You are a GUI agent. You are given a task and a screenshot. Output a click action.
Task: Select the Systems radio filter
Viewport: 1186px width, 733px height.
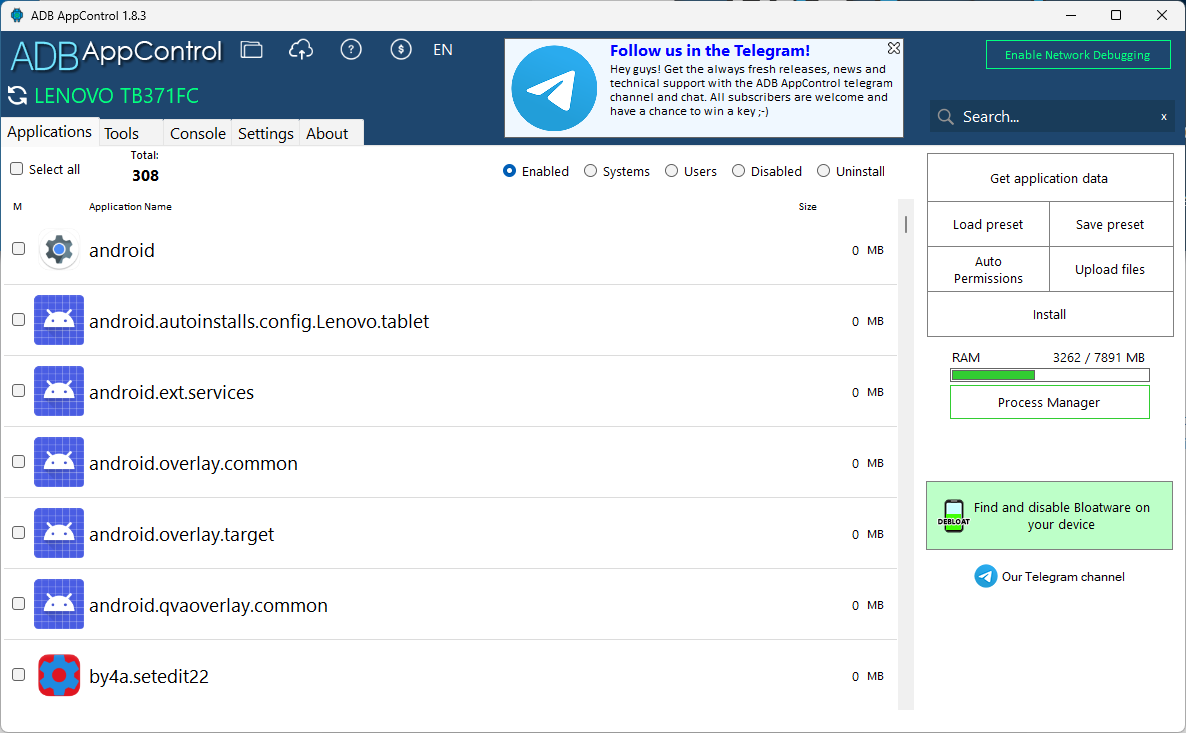coord(591,171)
